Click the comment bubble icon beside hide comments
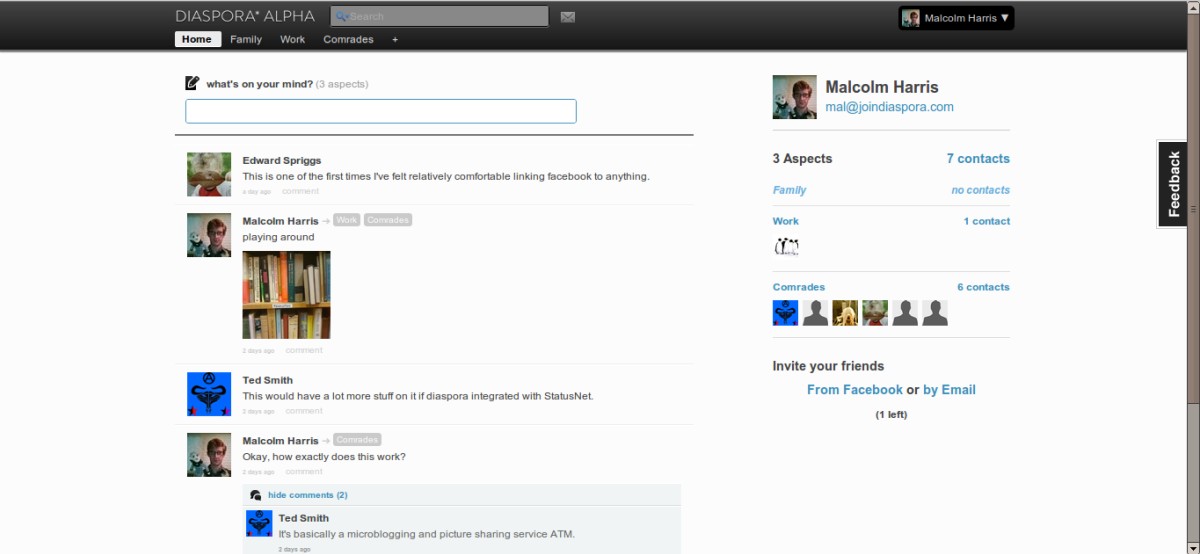 pyautogui.click(x=256, y=495)
